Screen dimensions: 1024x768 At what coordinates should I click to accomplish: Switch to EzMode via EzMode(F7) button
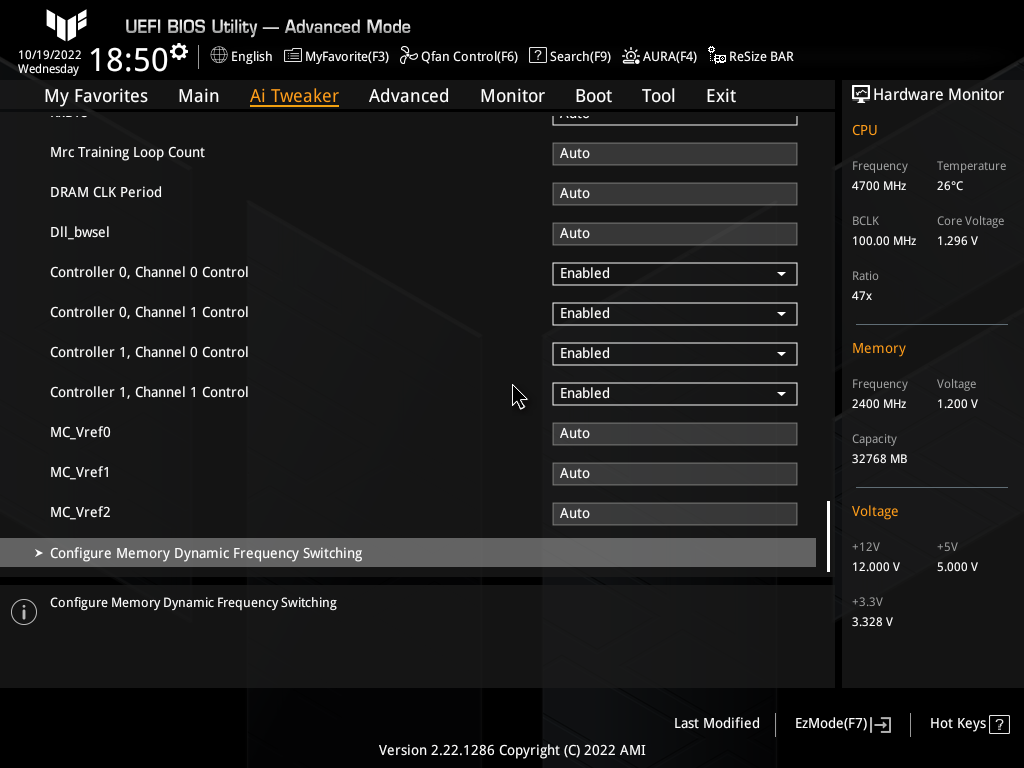tap(841, 723)
